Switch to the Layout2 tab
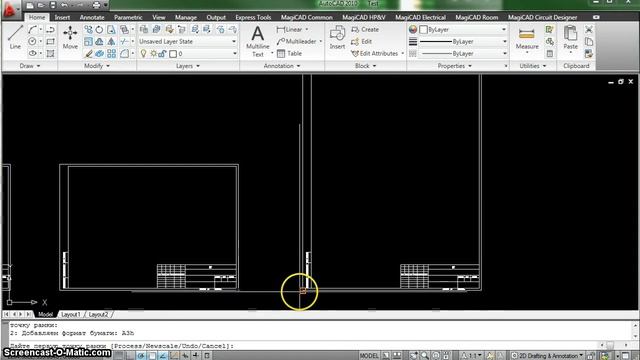The height and width of the screenshot is (360, 640). pos(98,314)
